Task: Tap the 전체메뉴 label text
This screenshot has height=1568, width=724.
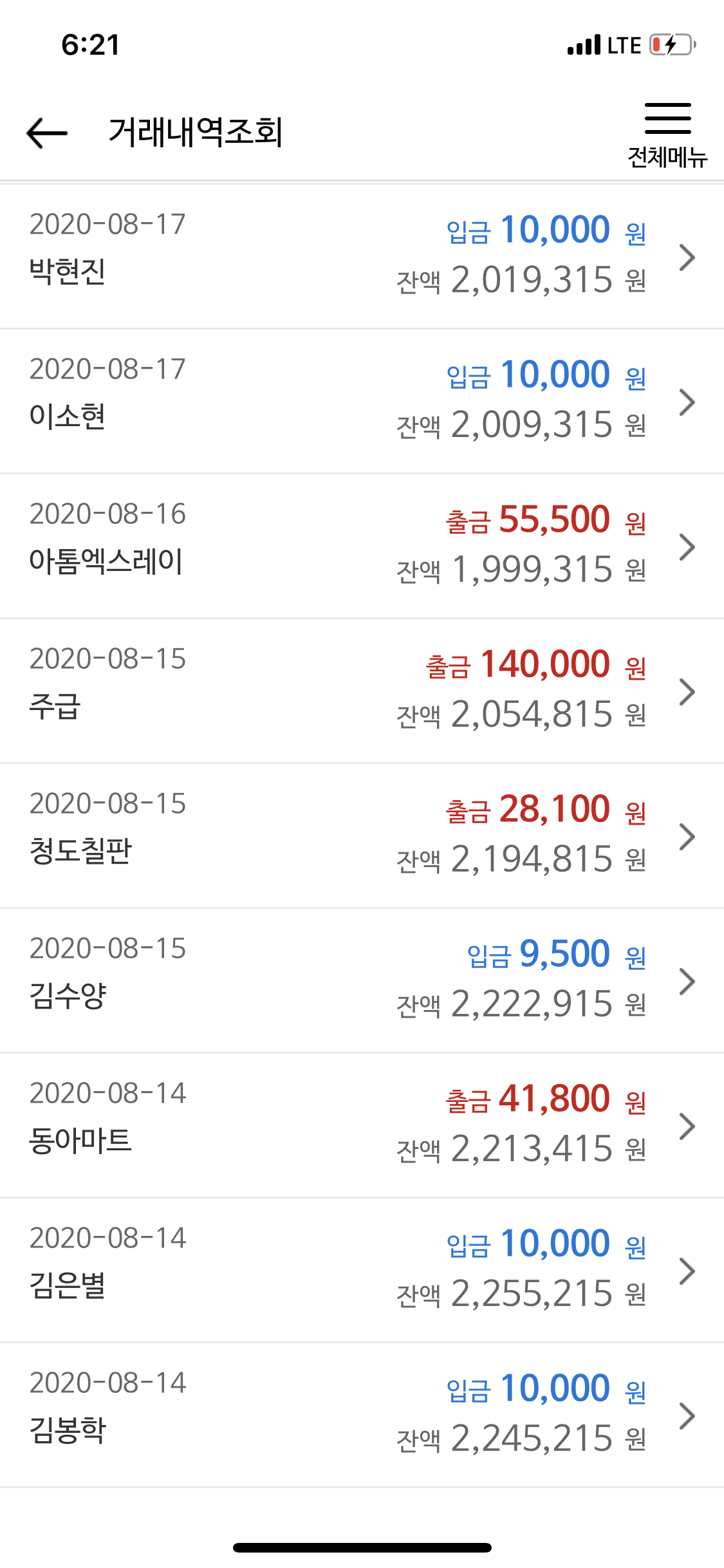Action: coord(667,157)
